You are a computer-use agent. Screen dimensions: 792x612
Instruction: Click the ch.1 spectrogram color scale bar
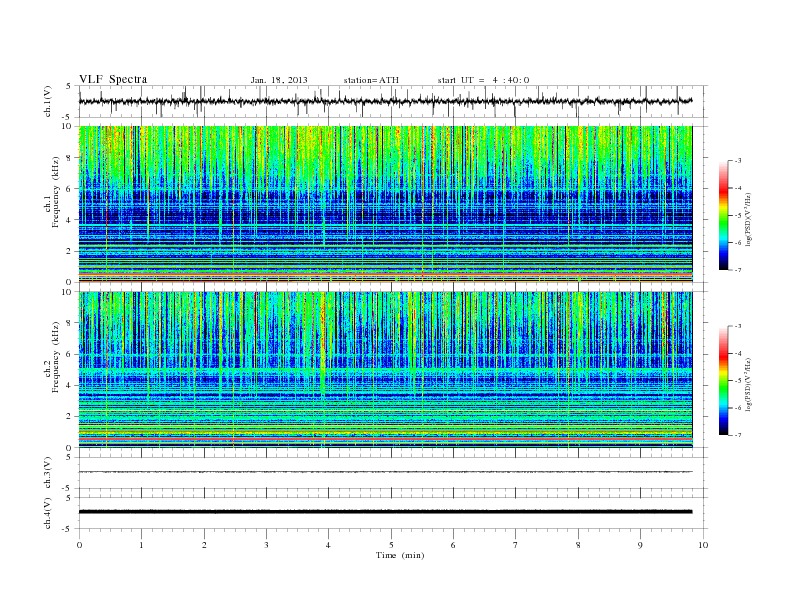(724, 216)
